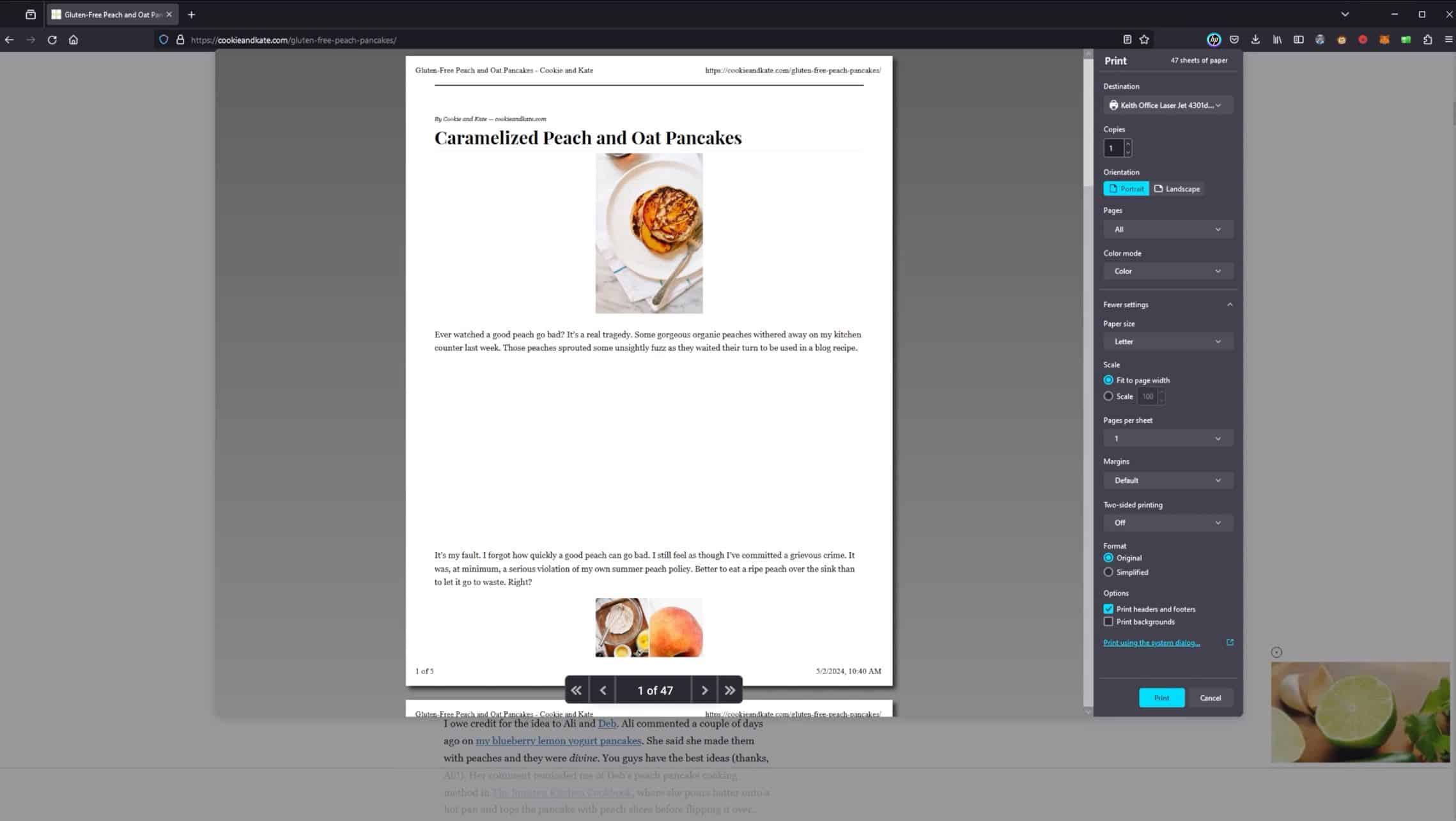
Task: Open the Color mode dropdown
Action: point(1167,272)
